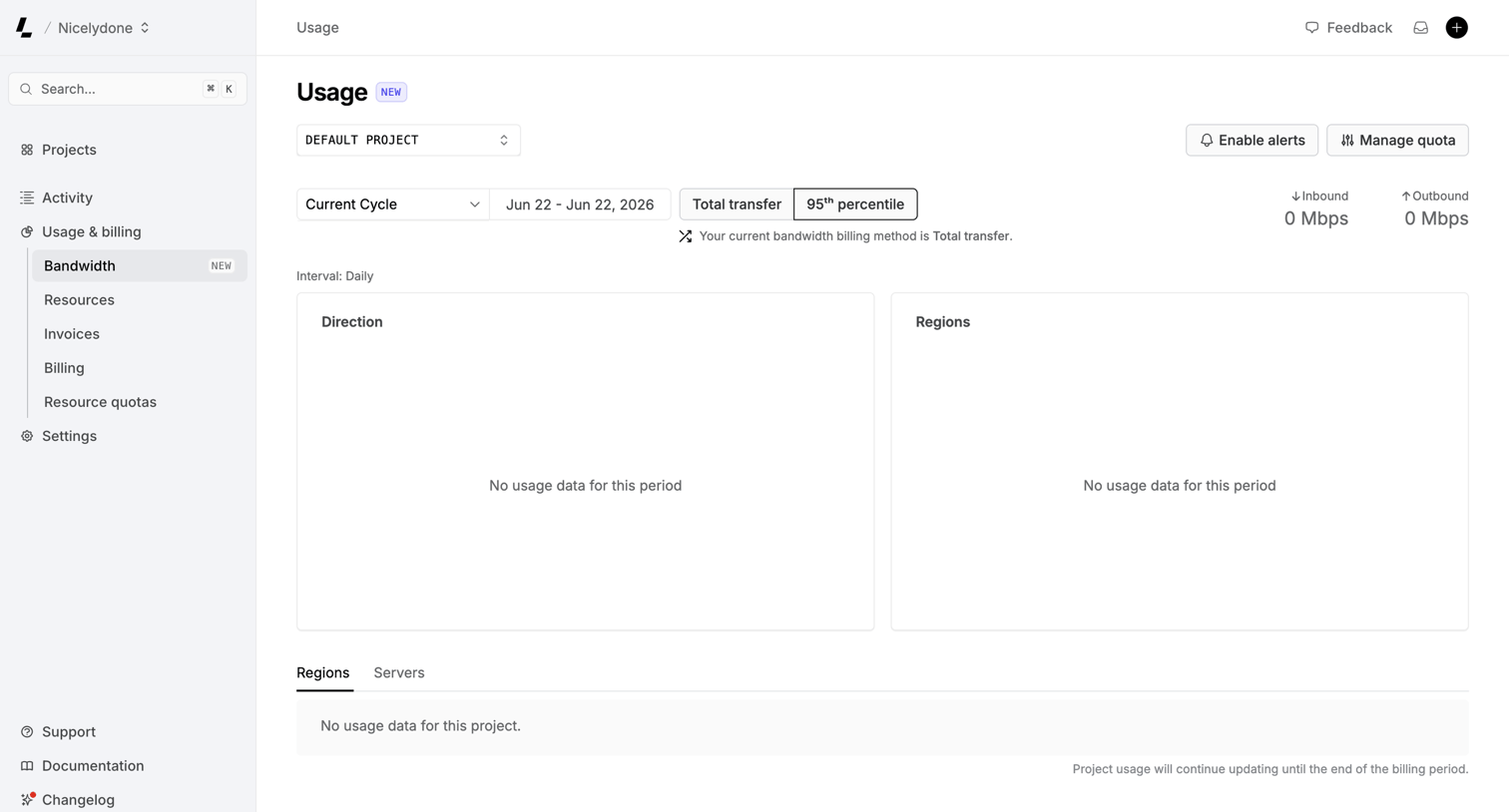Image resolution: width=1509 pixels, height=812 pixels.
Task: Select Bandwidth in the sidebar
Action: pyautogui.click(x=140, y=265)
